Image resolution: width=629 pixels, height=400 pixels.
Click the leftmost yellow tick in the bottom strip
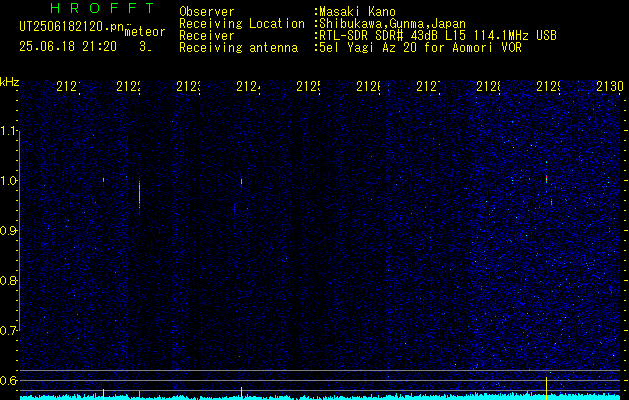(103, 394)
